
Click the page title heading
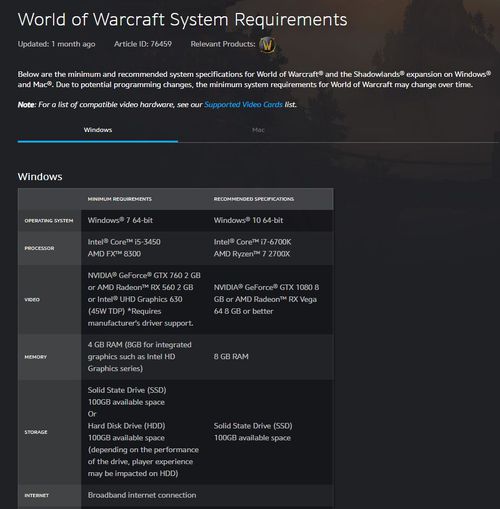[x=182, y=19]
